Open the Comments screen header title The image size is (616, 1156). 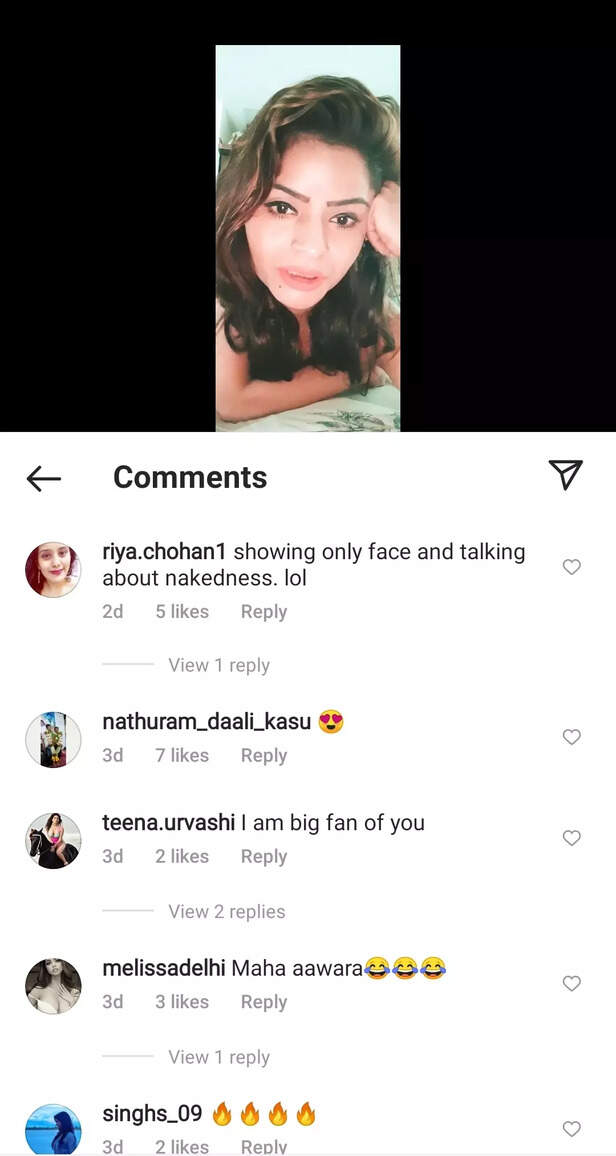[190, 477]
